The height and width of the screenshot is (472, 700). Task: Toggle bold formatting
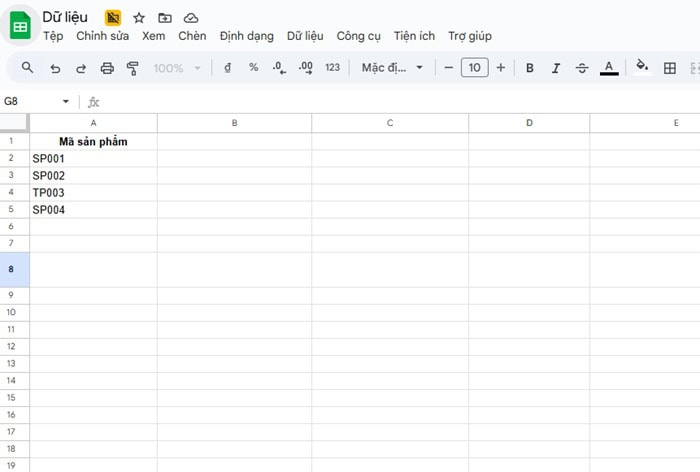pyautogui.click(x=530, y=68)
